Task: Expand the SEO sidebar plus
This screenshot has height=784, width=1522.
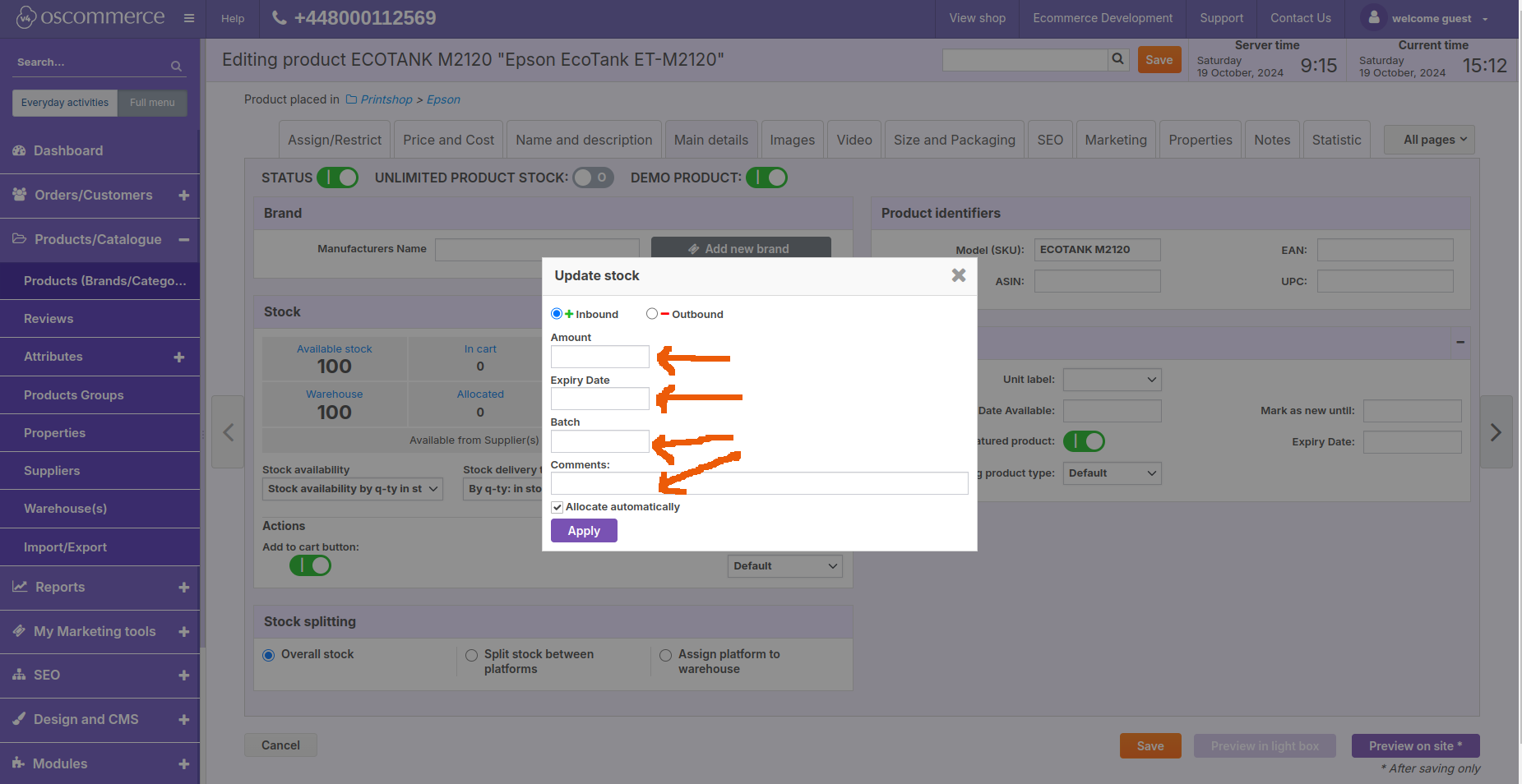Action: point(183,676)
